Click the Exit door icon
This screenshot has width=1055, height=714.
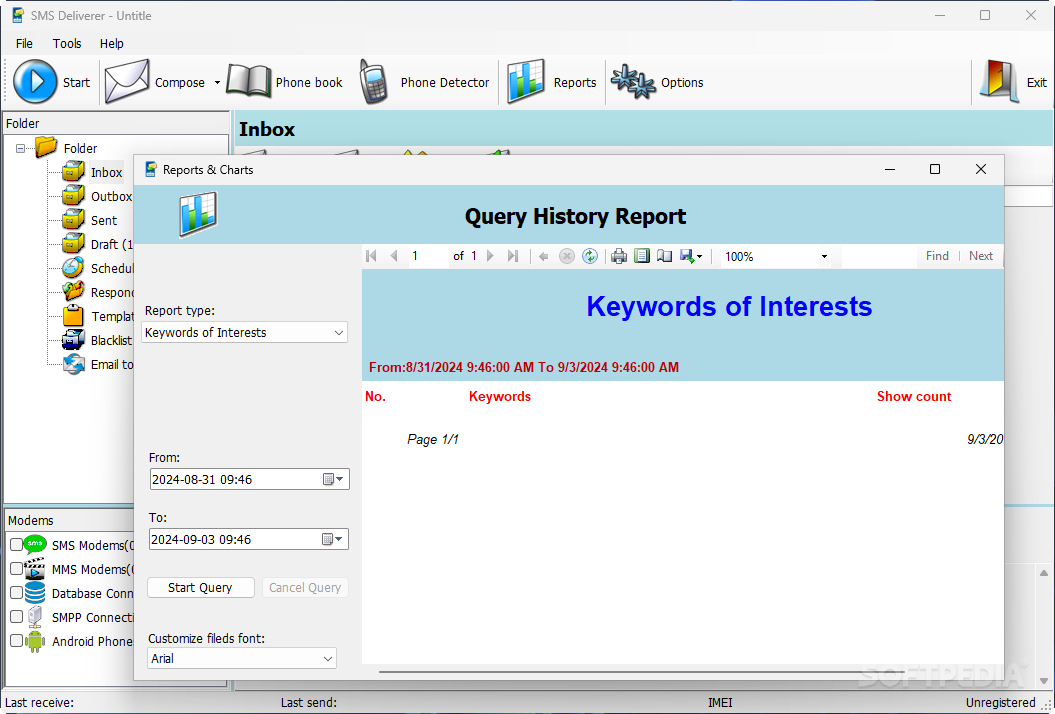[999, 81]
